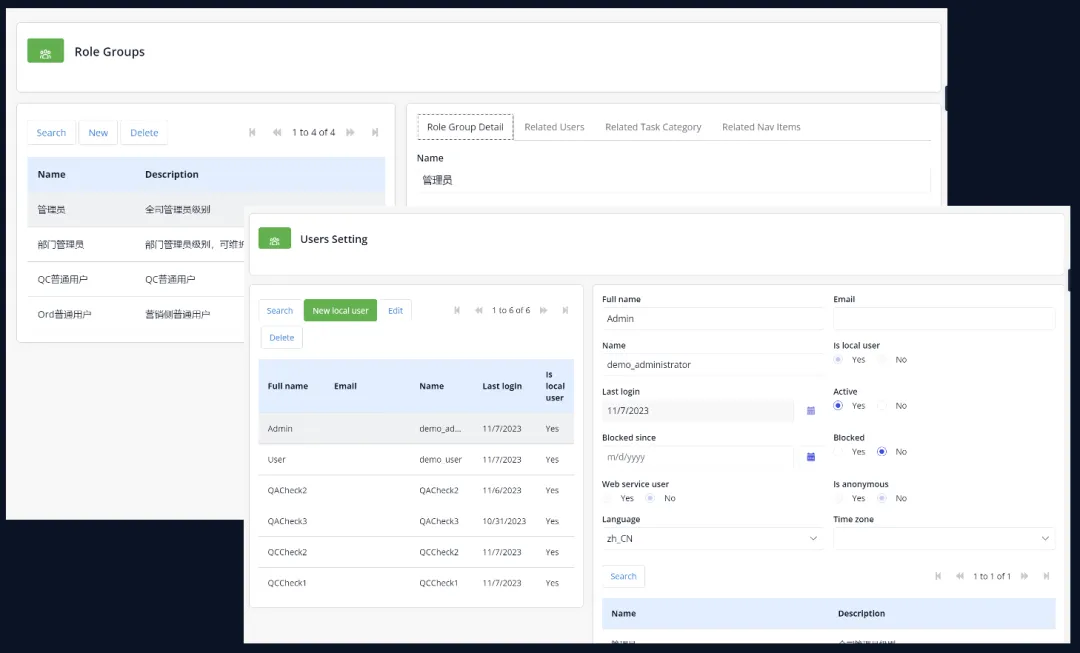This screenshot has width=1080, height=653.
Task: Click the Full name column header
Action: tap(287, 386)
